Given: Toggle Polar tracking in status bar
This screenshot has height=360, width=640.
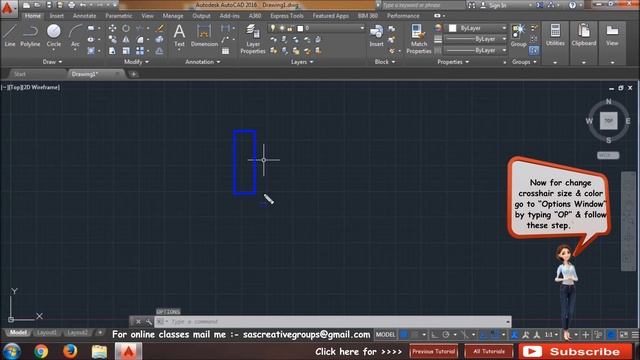Looking at the screenshot, I should tap(446, 335).
